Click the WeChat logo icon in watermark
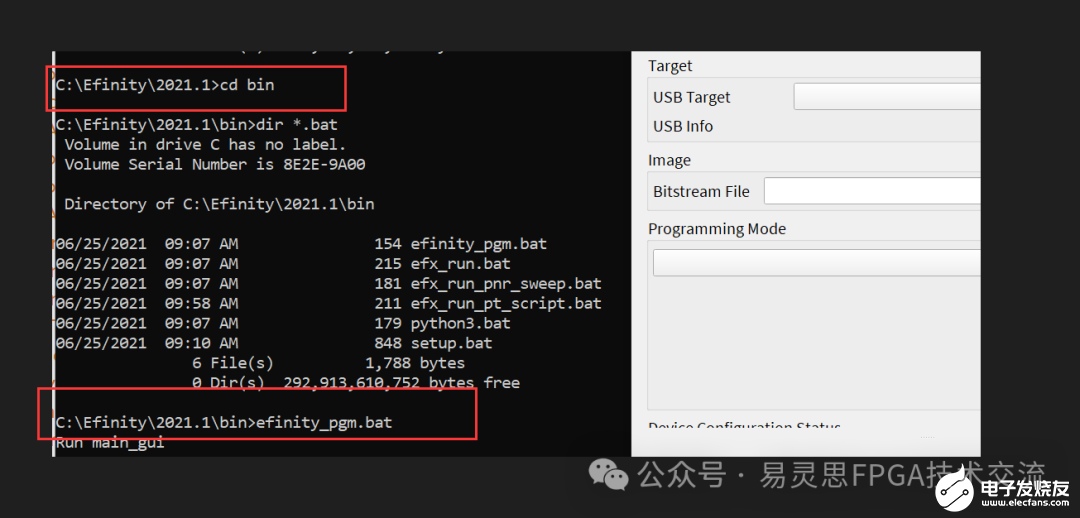This screenshot has height=518, width=1080. point(608,473)
